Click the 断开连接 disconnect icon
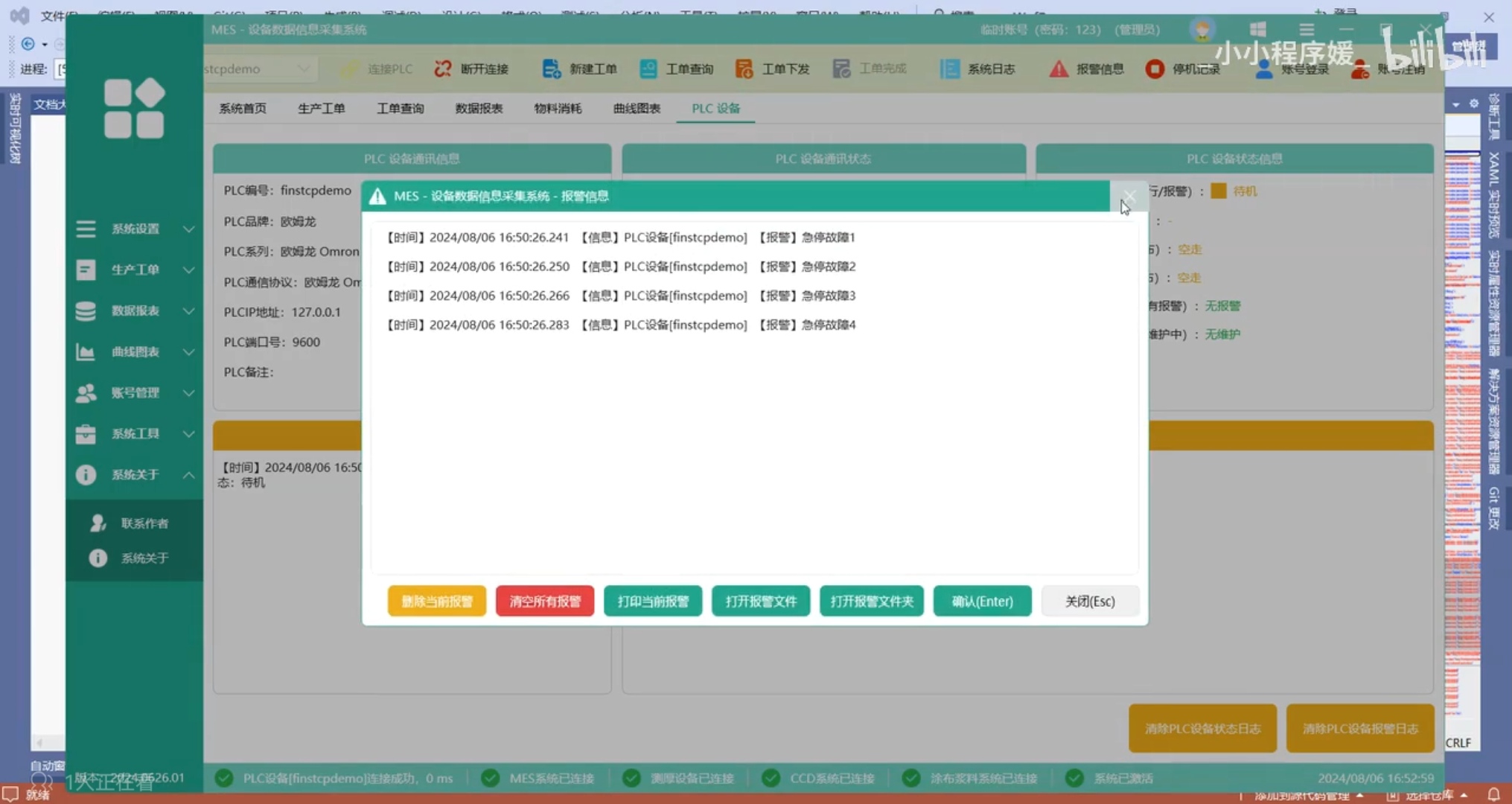The image size is (1512, 804). click(x=443, y=68)
